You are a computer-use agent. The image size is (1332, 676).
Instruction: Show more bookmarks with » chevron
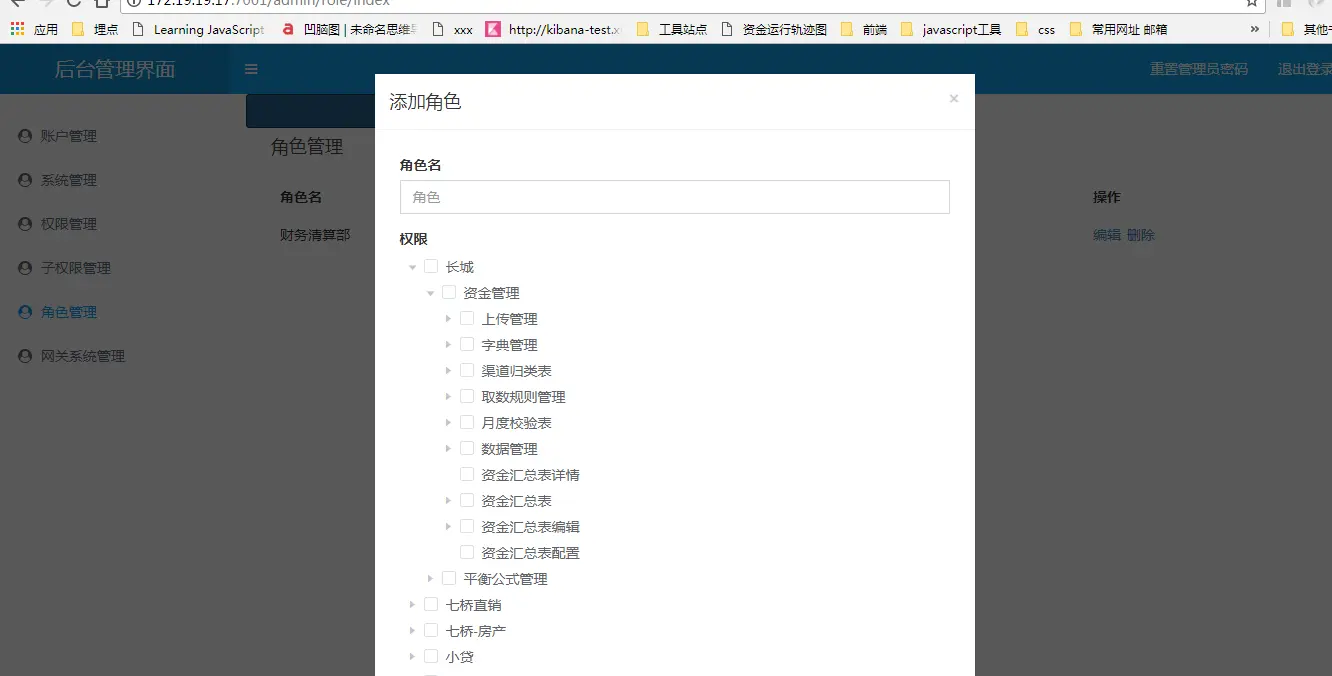point(1255,29)
